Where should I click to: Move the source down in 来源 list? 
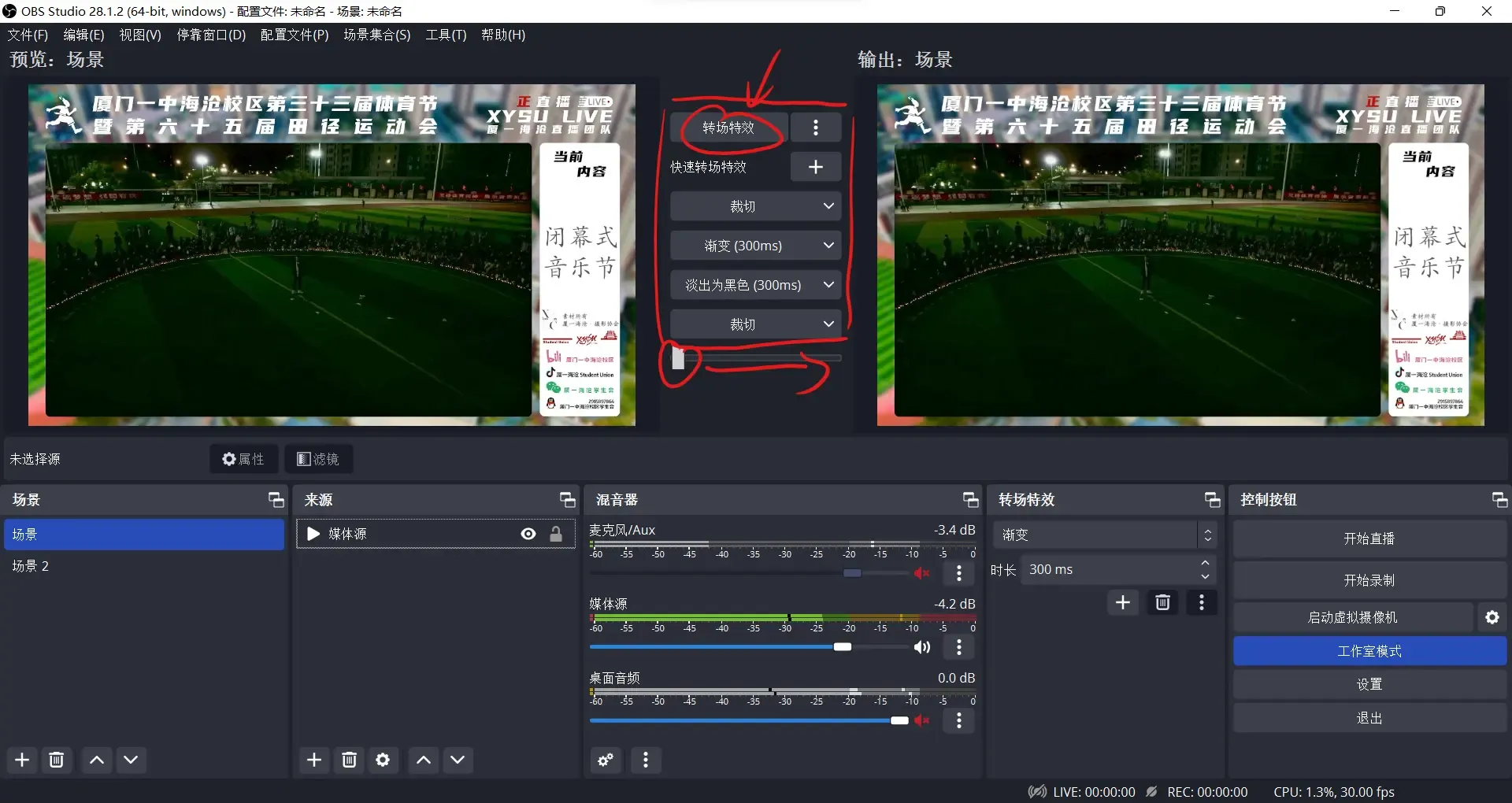tap(458, 760)
